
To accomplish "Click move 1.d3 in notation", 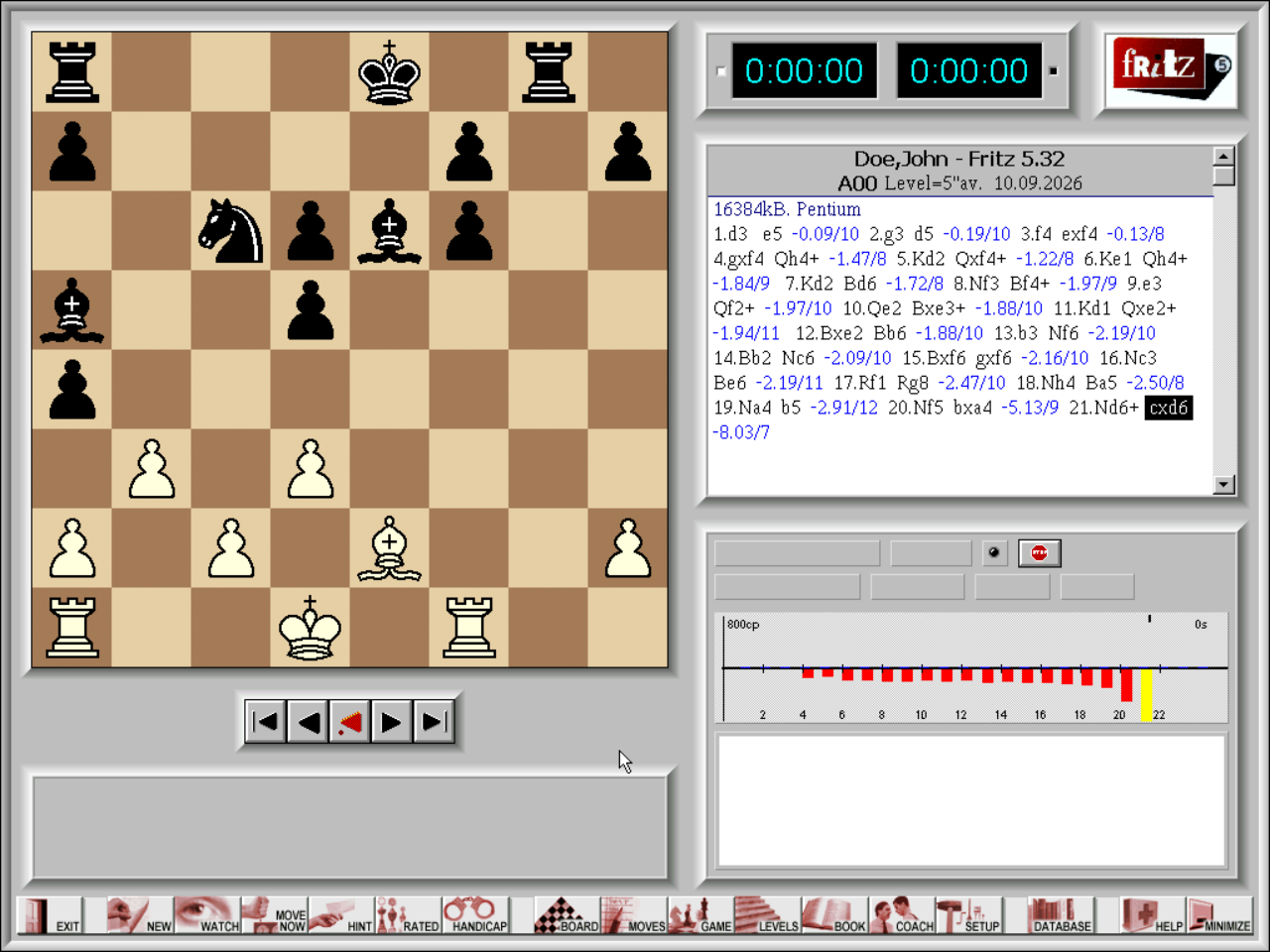I will (730, 234).
